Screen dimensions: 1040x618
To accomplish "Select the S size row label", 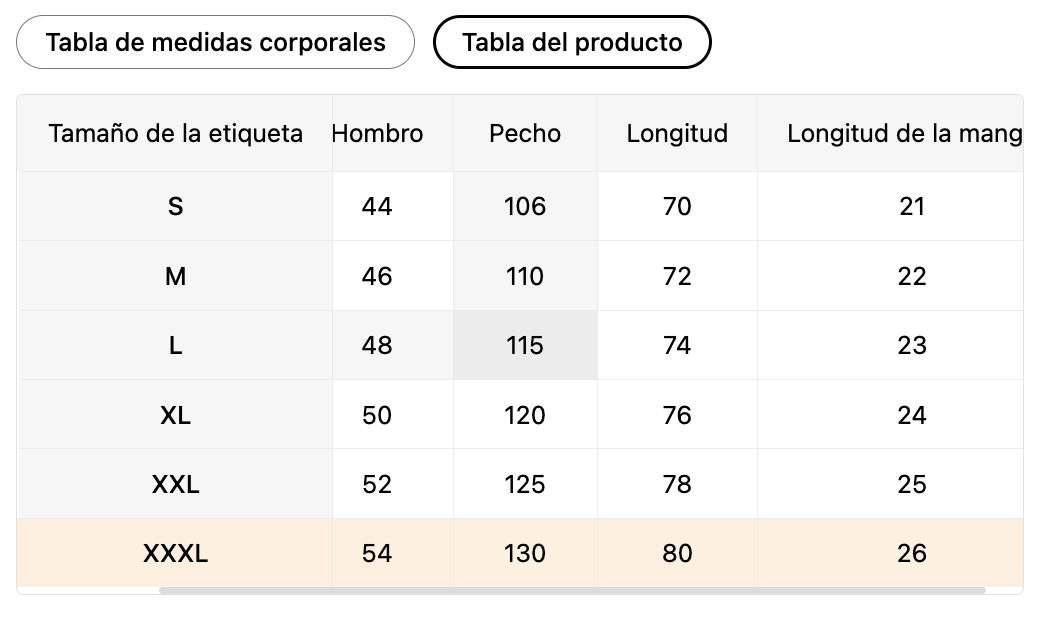I will point(175,206).
